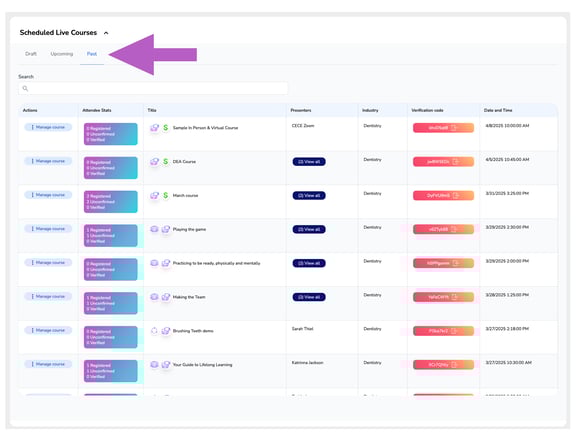Switch to the Upcoming tab
583x432 pixels.
pos(62,54)
